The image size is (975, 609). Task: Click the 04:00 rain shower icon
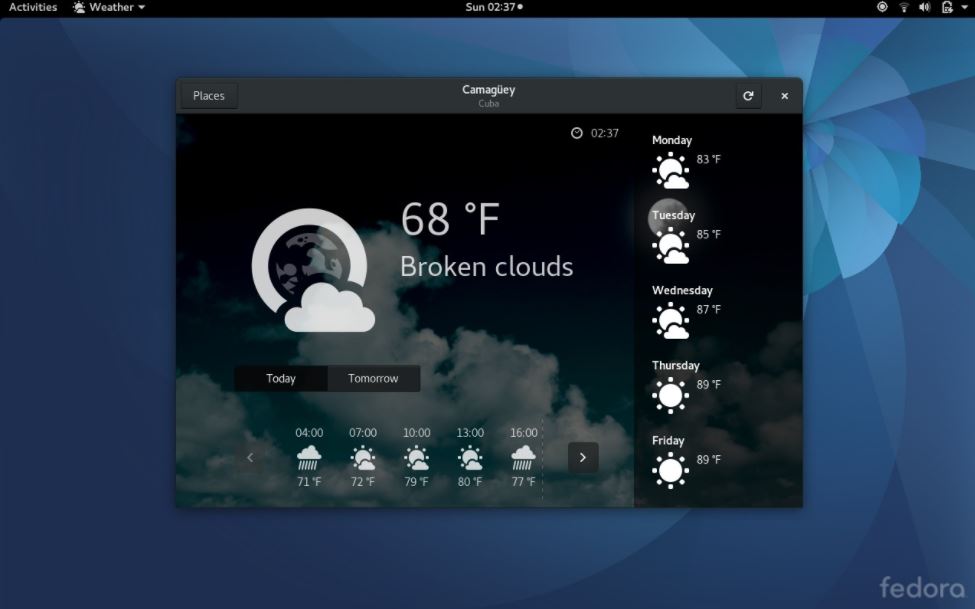[309, 458]
